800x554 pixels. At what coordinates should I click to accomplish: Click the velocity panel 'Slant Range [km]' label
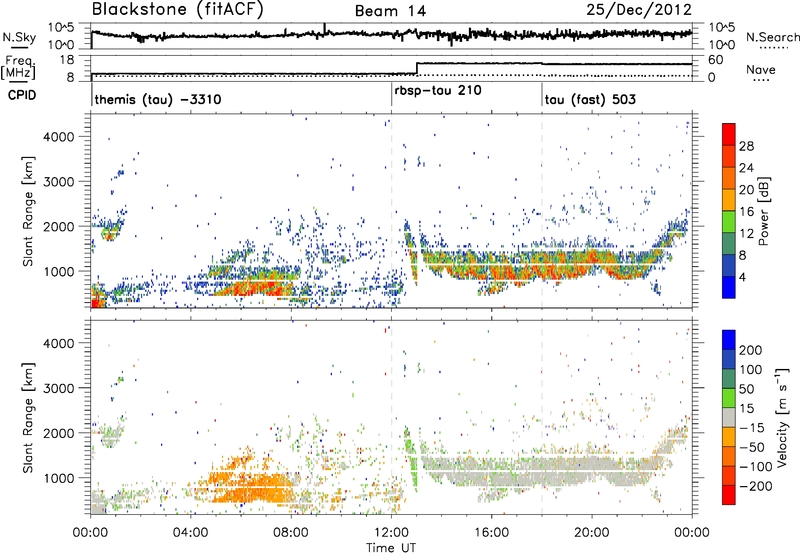pyautogui.click(x=28, y=418)
